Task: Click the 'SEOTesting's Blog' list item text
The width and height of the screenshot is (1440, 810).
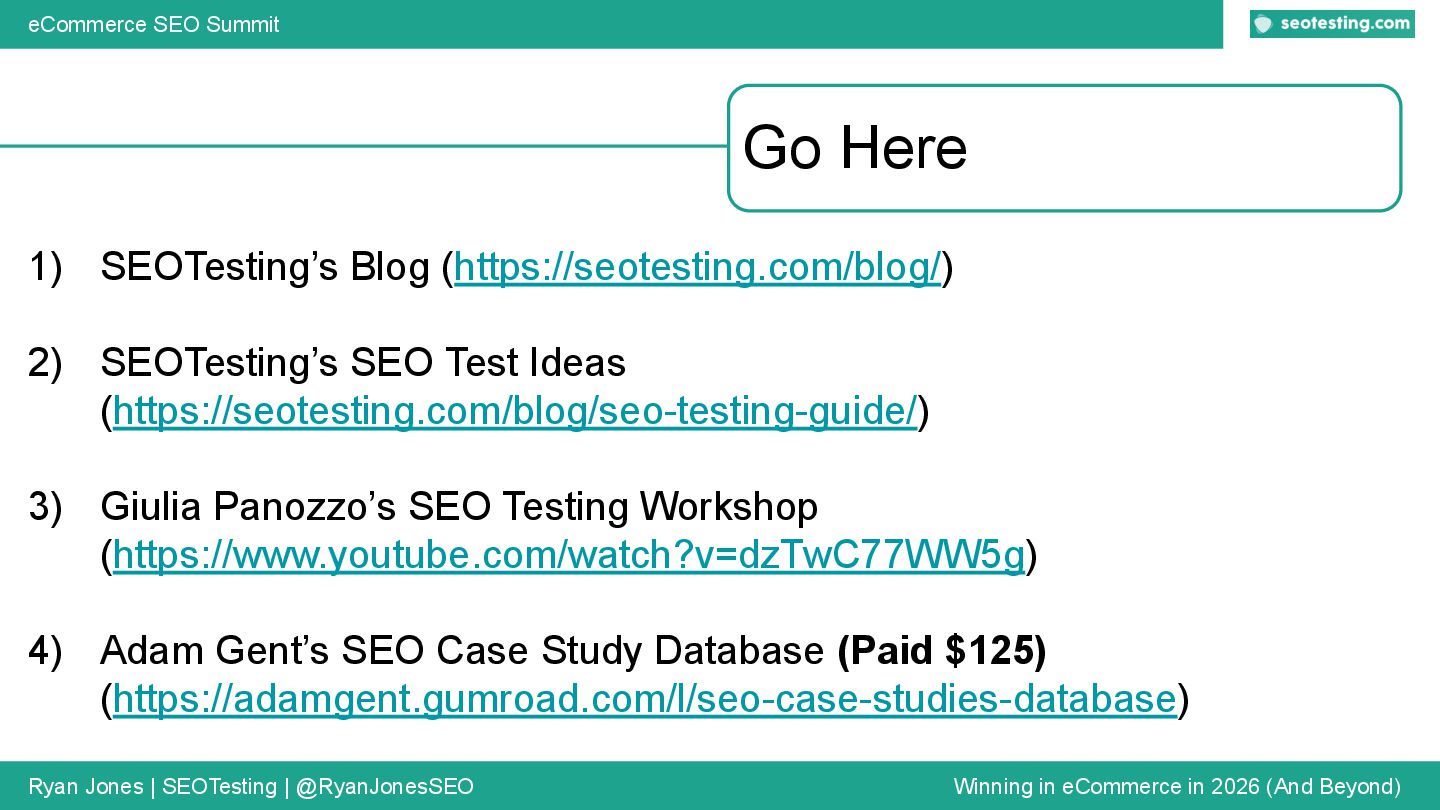Action: click(x=265, y=267)
